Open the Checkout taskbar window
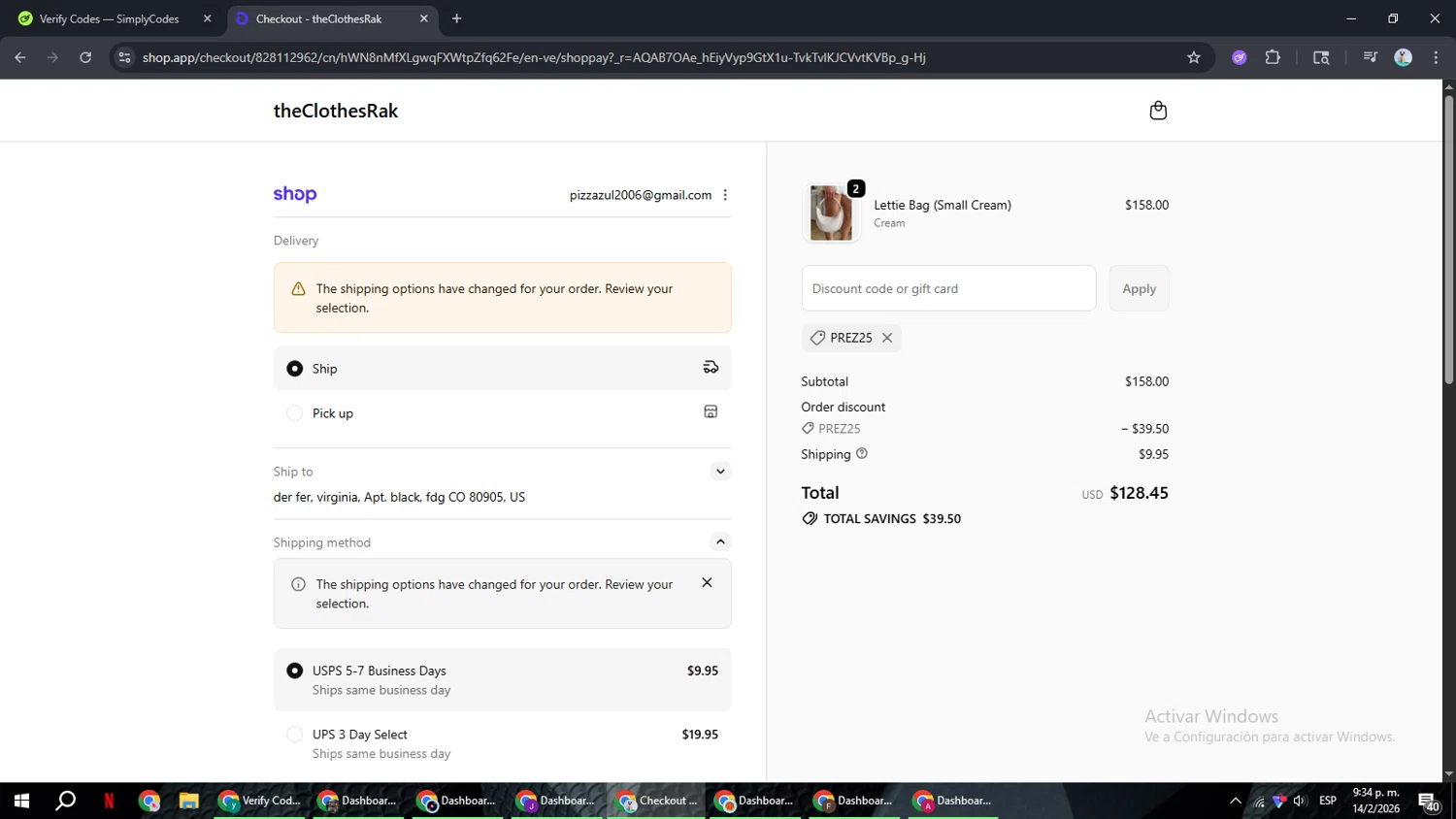1456x819 pixels. coord(657,801)
